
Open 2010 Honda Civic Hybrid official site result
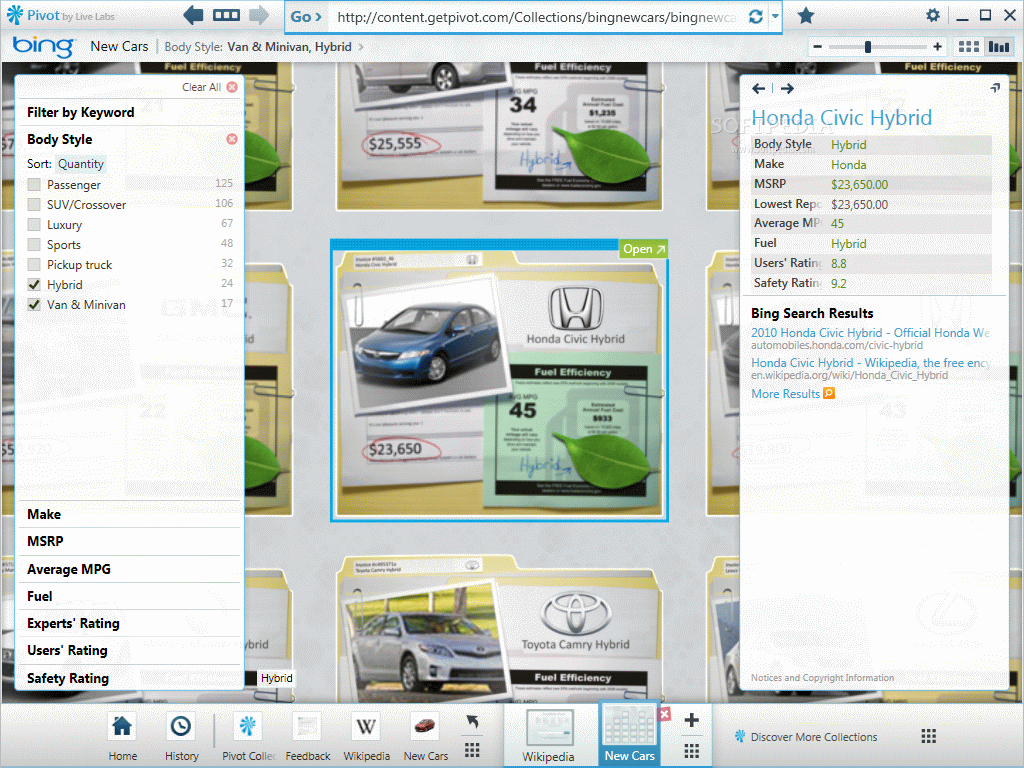pyautogui.click(x=871, y=333)
